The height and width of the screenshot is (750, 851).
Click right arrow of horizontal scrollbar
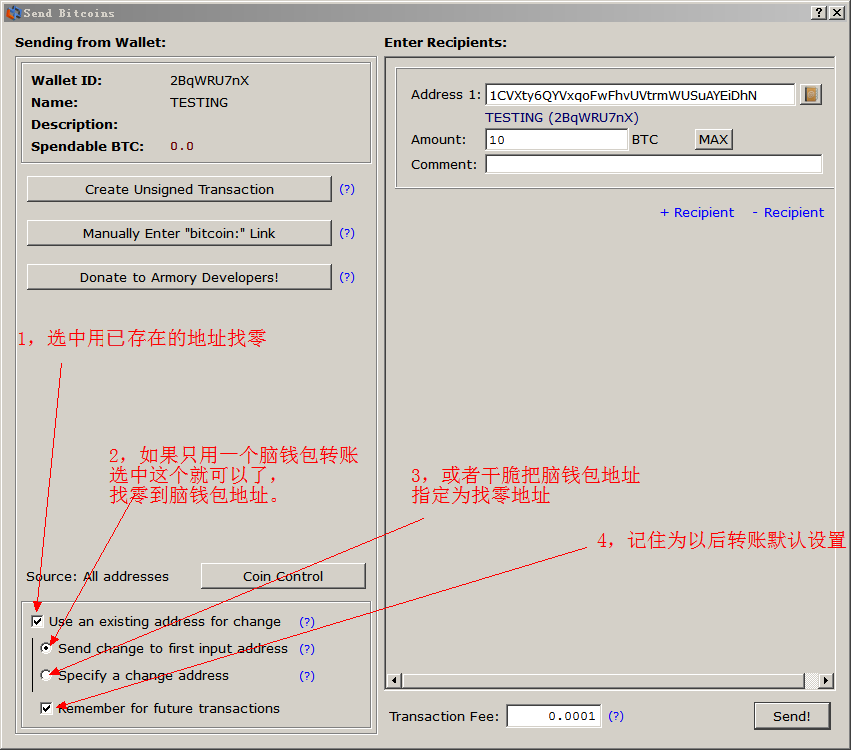pos(825,681)
